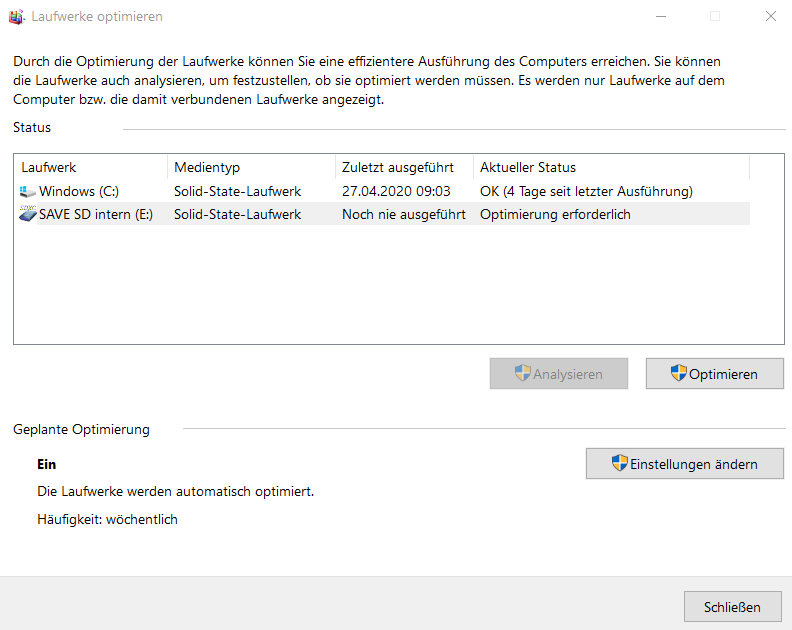Click the date 27.04.2020 09:03
This screenshot has height=630, width=792.
(396, 191)
